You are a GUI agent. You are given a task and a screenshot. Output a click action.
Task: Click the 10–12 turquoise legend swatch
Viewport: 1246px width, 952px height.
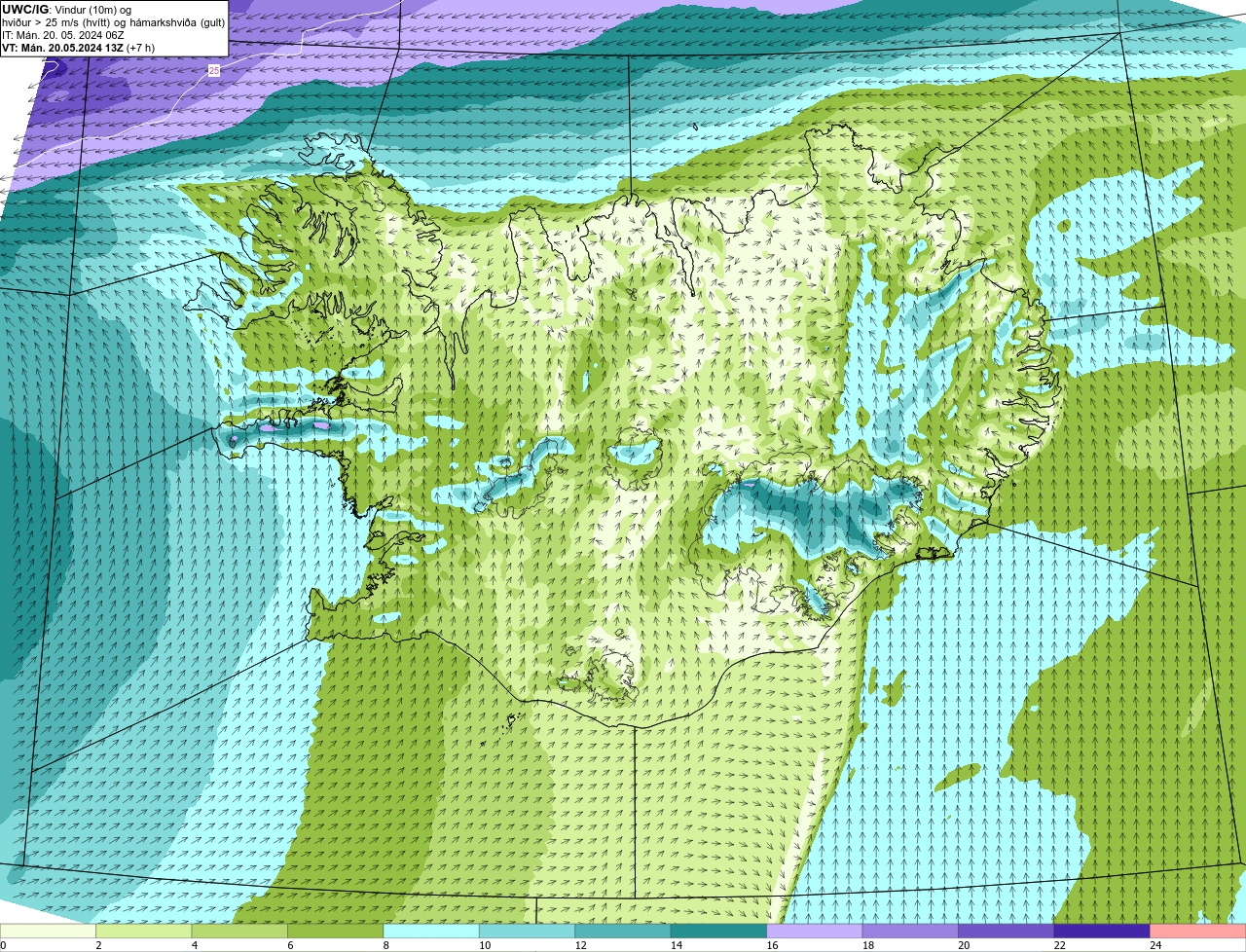527,931
